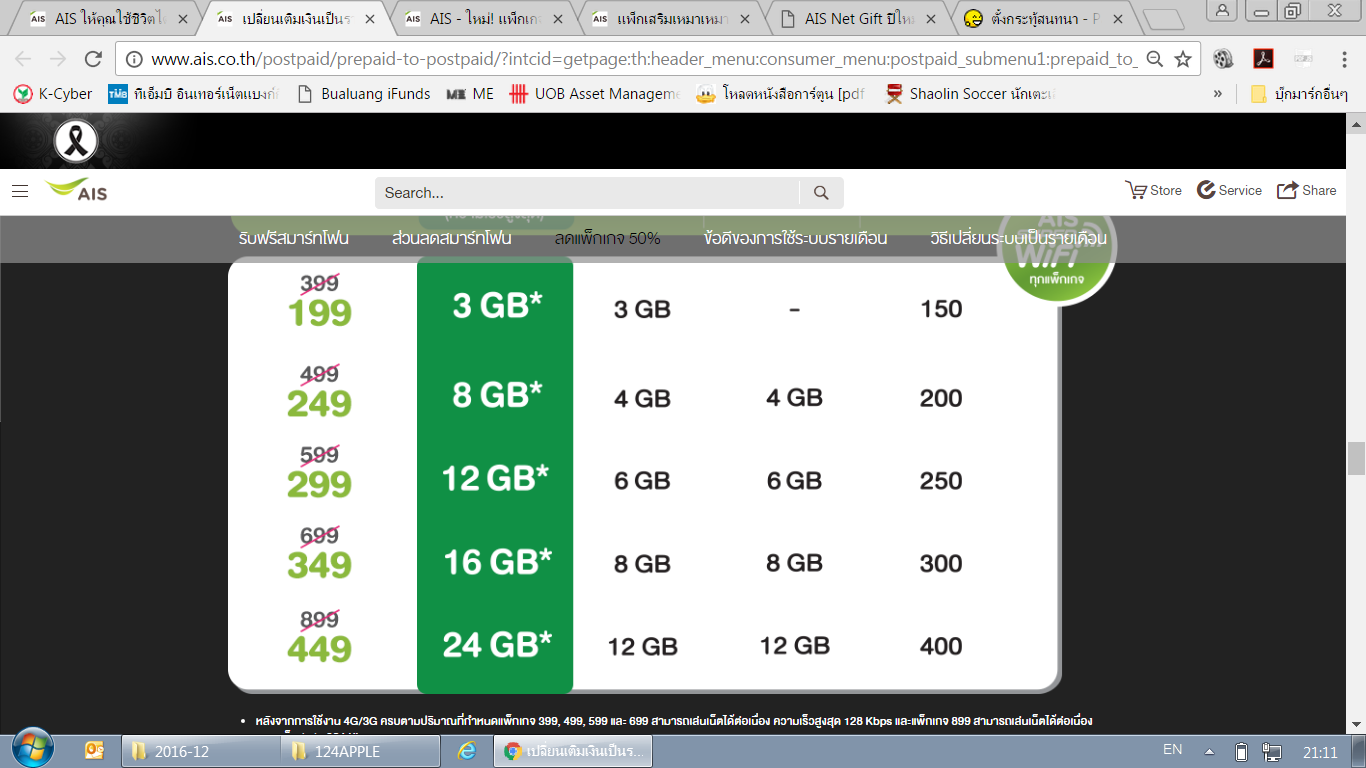
Task: Click the AIS Search input field
Action: click(x=587, y=193)
